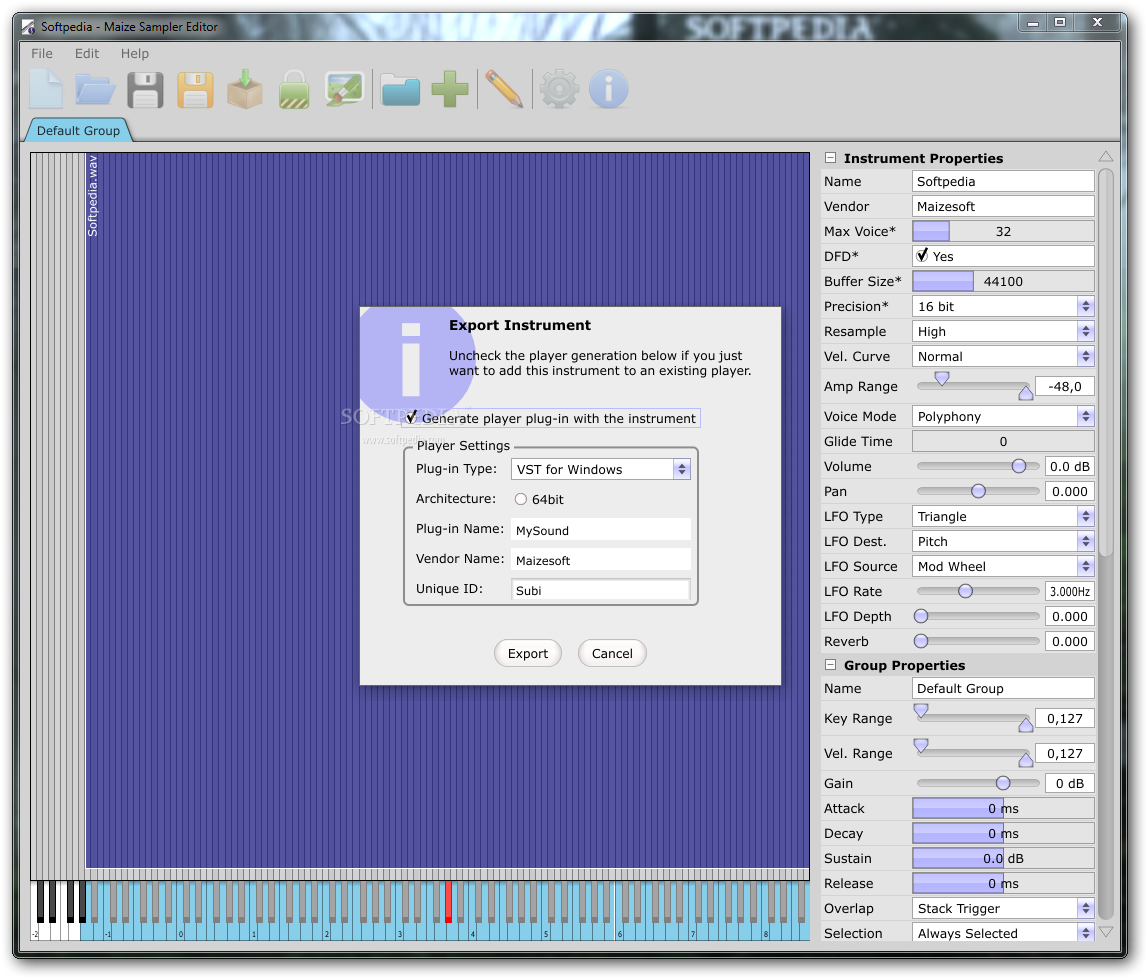1148x979 pixels.
Task: Click the Group Name field Default Group
Action: (x=1003, y=688)
